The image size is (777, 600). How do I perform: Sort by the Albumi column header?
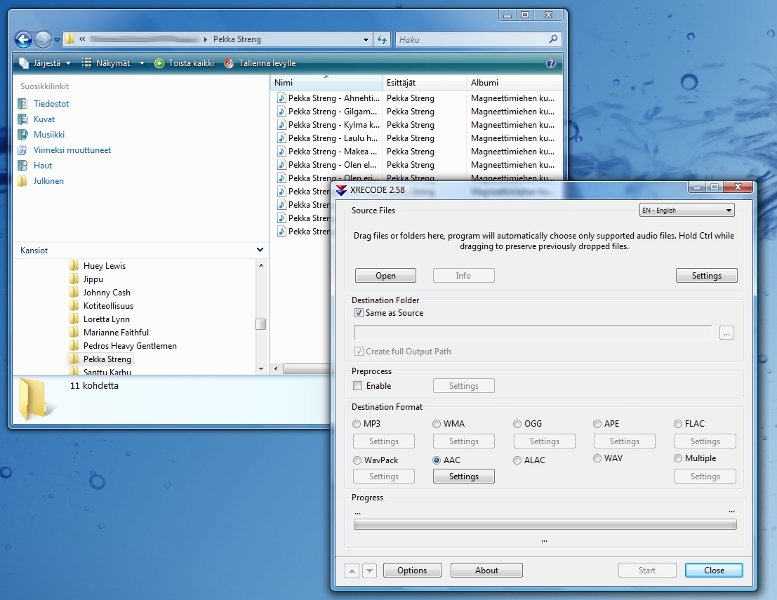(x=514, y=83)
